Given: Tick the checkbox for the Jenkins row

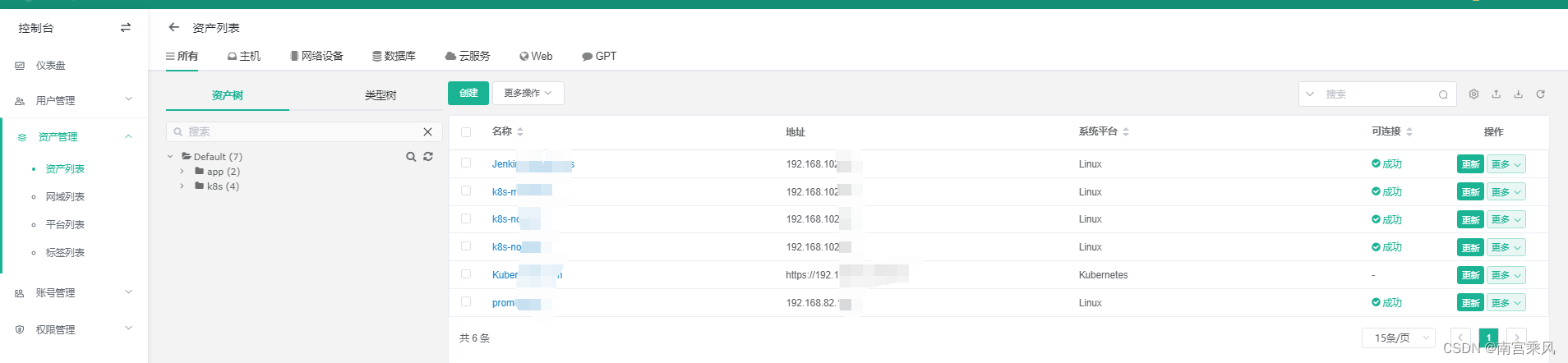Looking at the screenshot, I should 466,163.
